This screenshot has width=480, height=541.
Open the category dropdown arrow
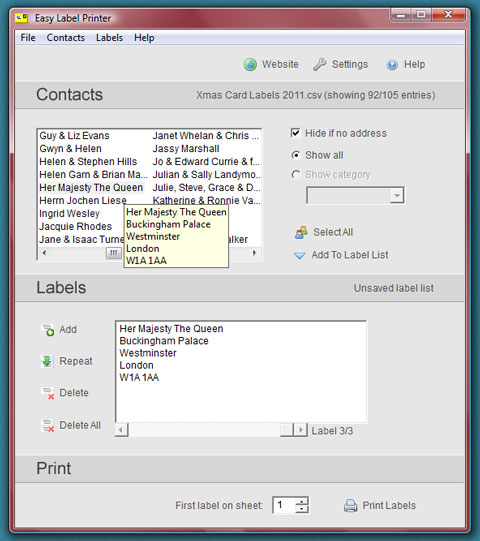[x=397, y=196]
